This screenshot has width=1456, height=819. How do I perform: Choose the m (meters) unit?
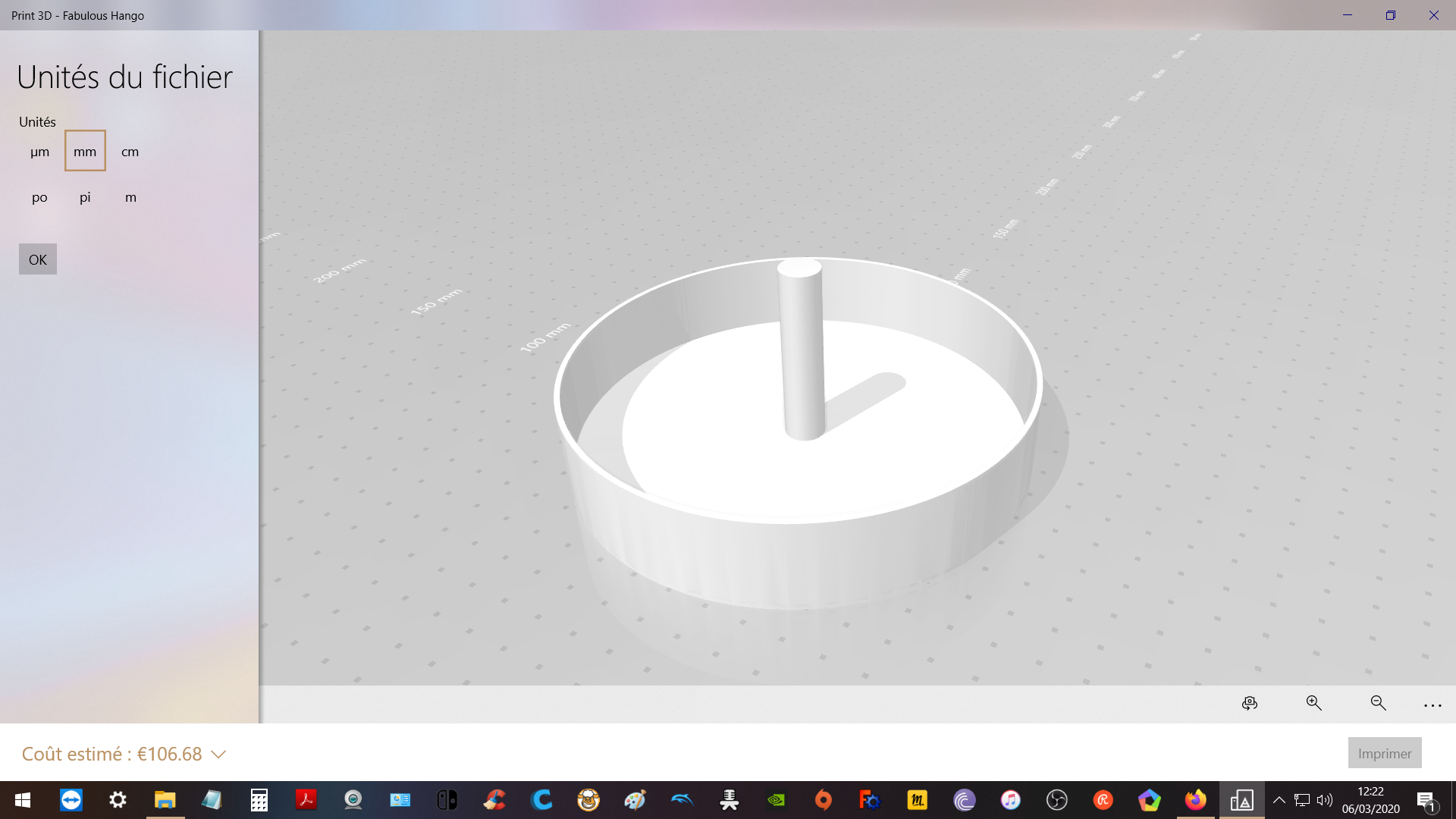[x=130, y=197]
